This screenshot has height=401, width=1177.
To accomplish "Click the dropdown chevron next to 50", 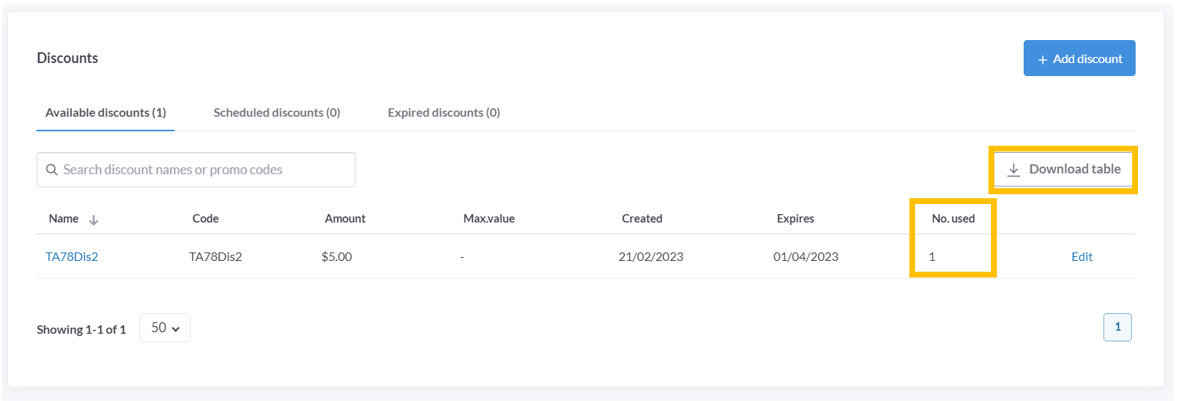I will pos(176,329).
